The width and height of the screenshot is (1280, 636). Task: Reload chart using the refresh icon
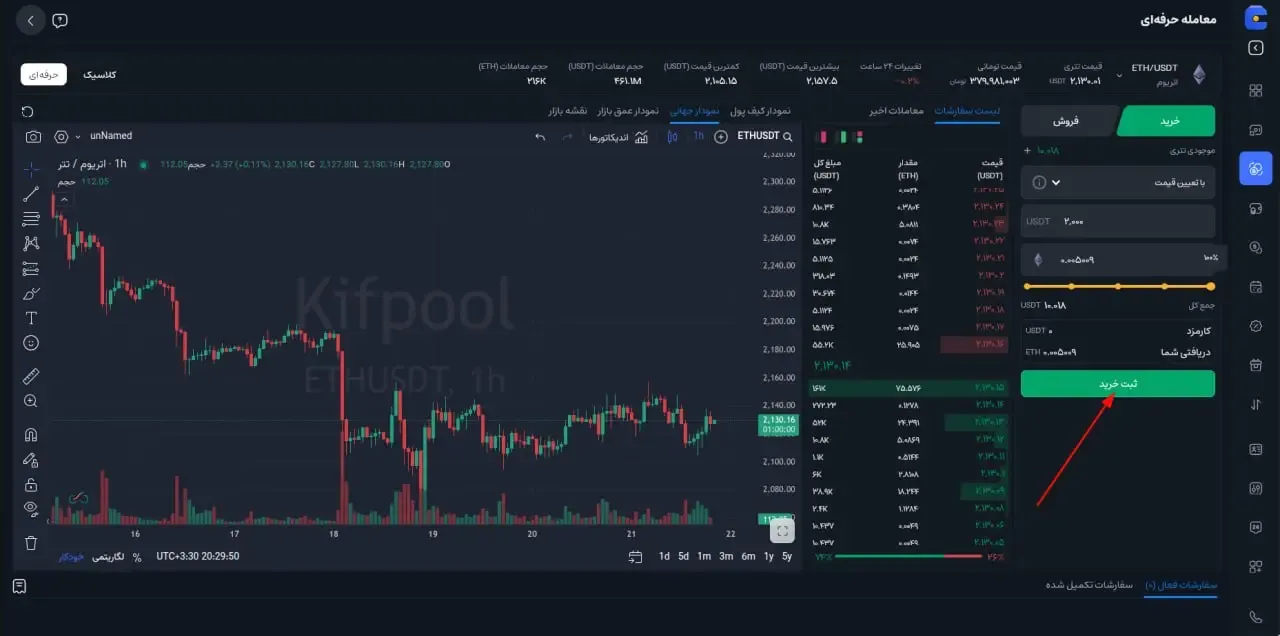28,111
